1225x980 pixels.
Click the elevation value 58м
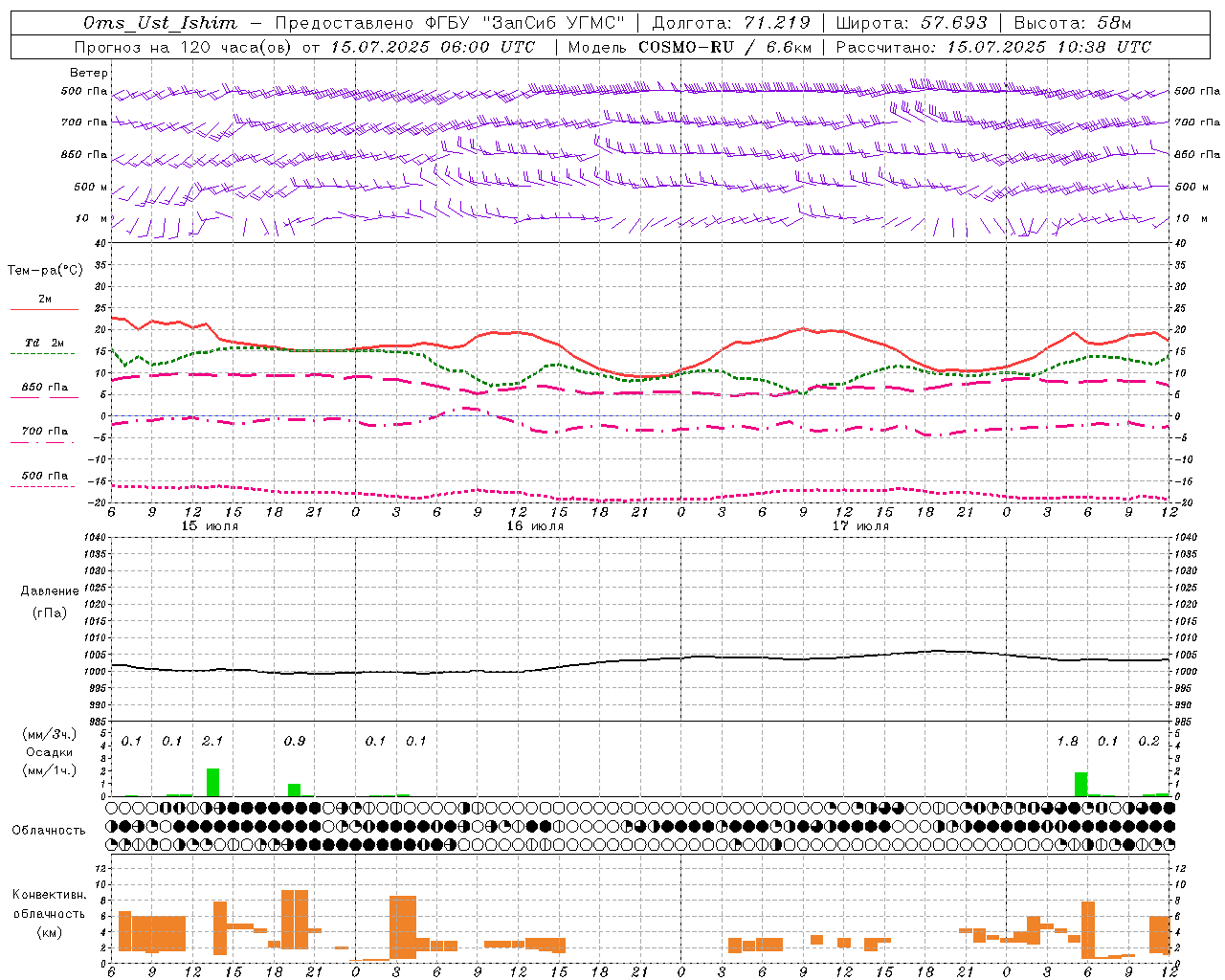(x=1115, y=23)
